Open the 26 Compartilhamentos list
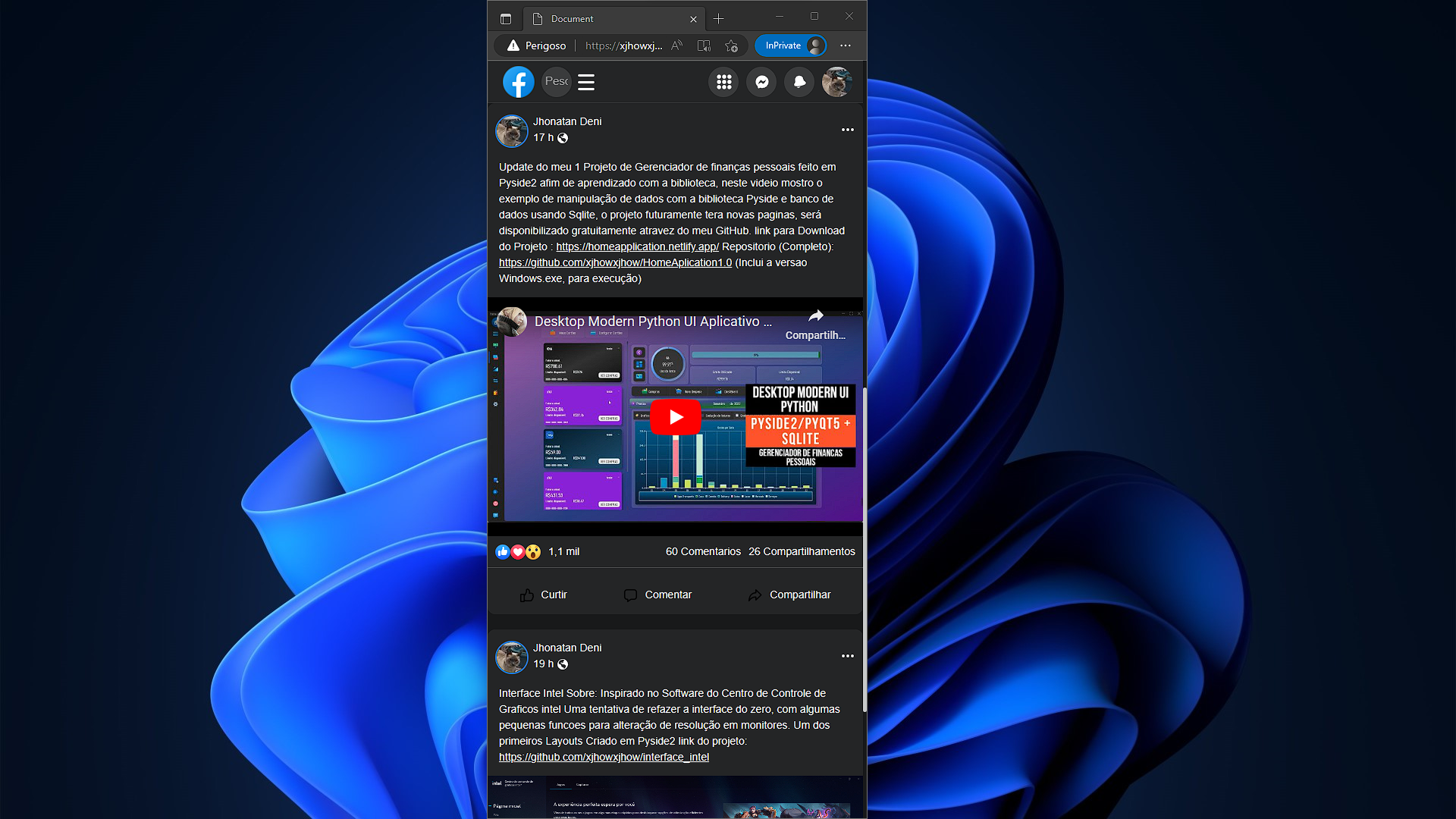This screenshot has width=1456, height=819. [x=802, y=551]
